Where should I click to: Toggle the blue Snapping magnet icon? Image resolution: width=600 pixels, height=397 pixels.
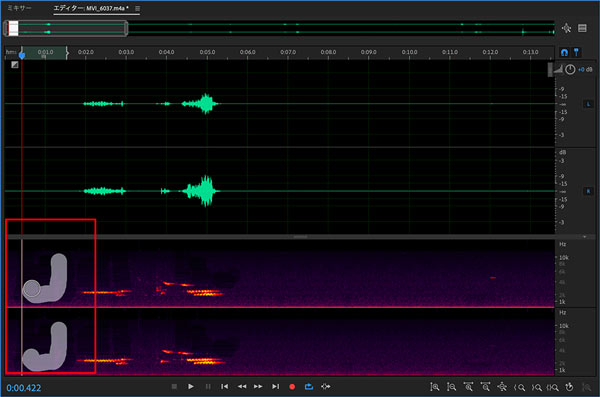point(564,52)
